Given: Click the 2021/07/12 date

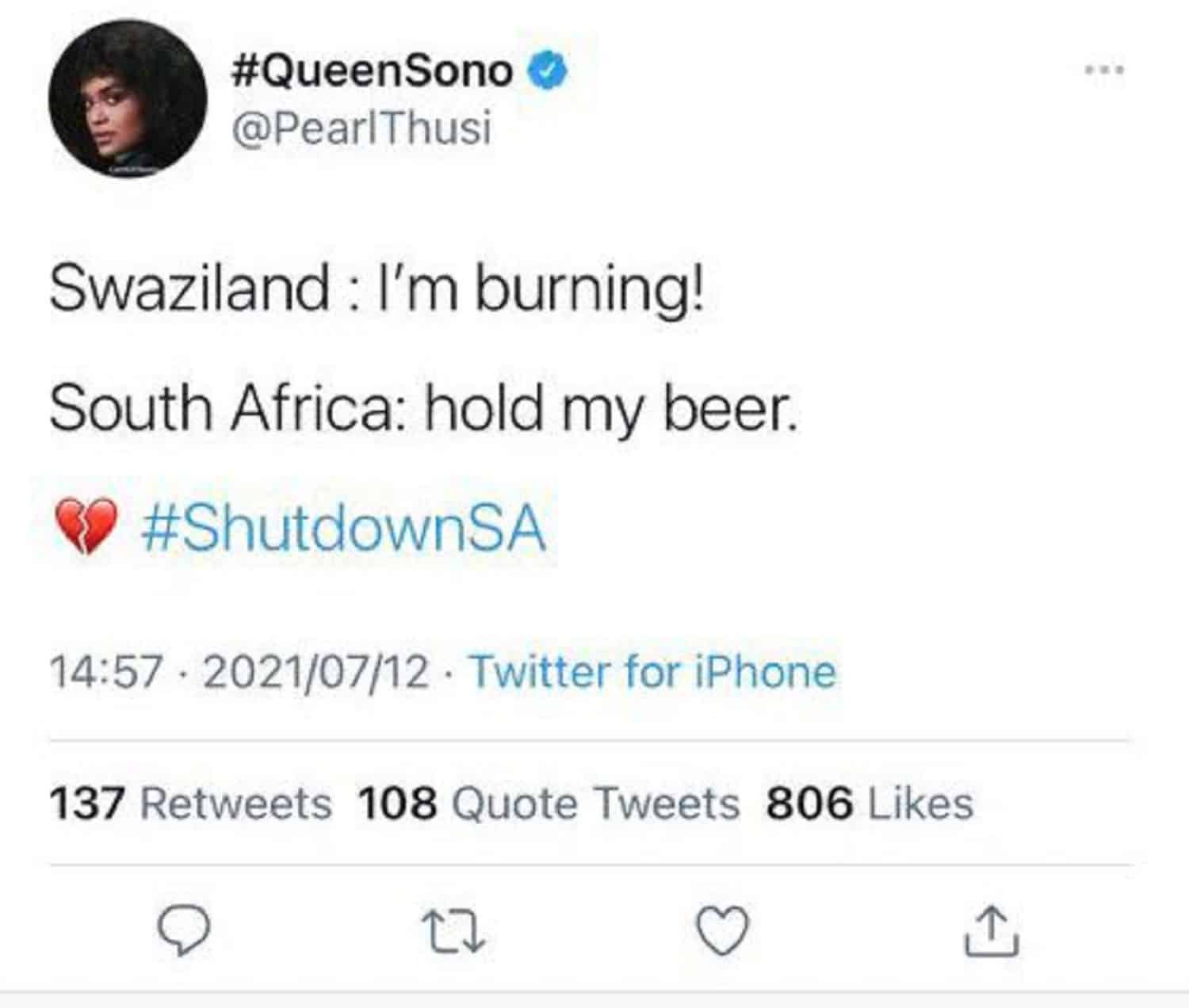Looking at the screenshot, I should pos(316,672).
